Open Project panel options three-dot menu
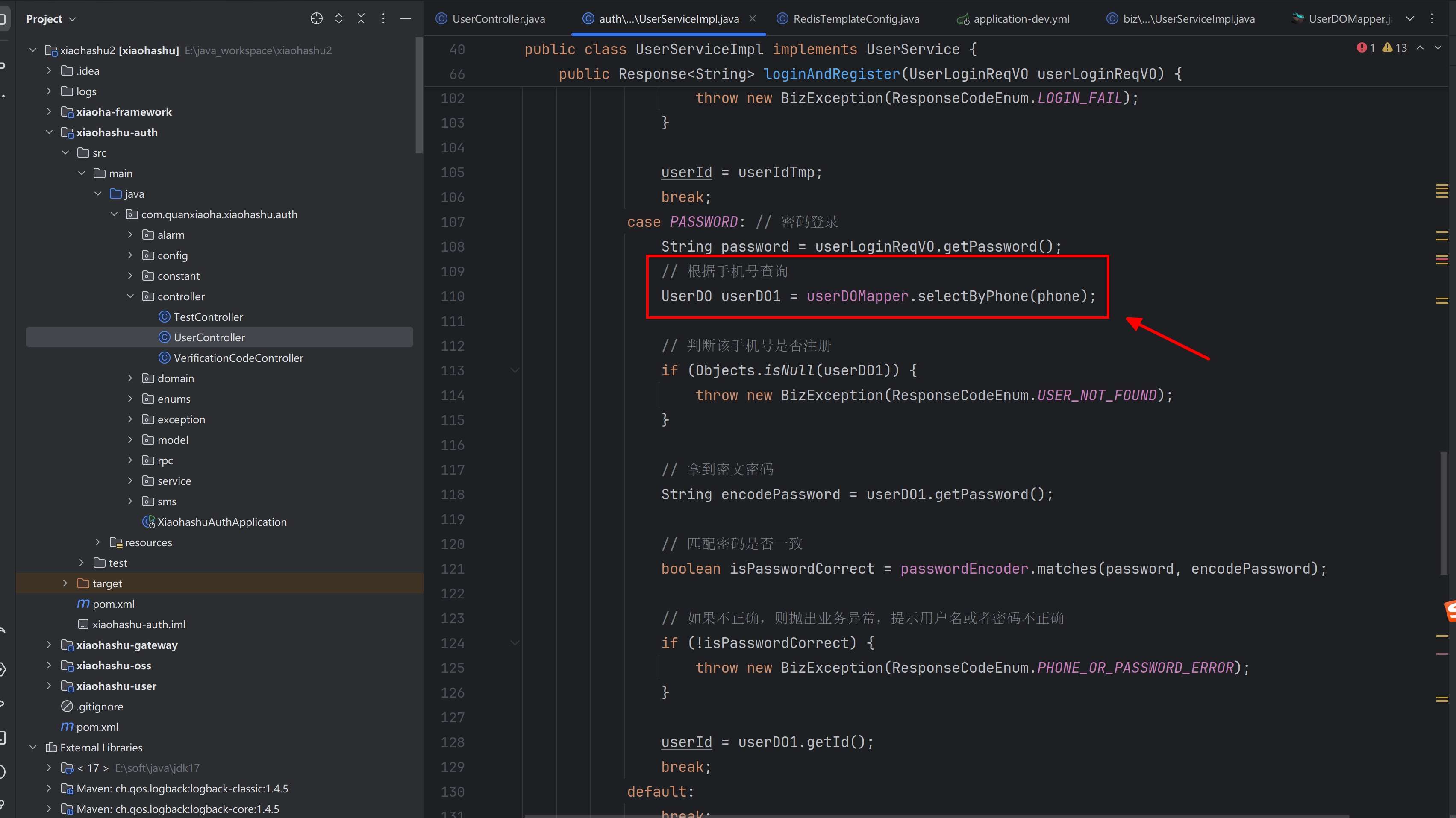The width and height of the screenshot is (1456, 818). pos(383,19)
